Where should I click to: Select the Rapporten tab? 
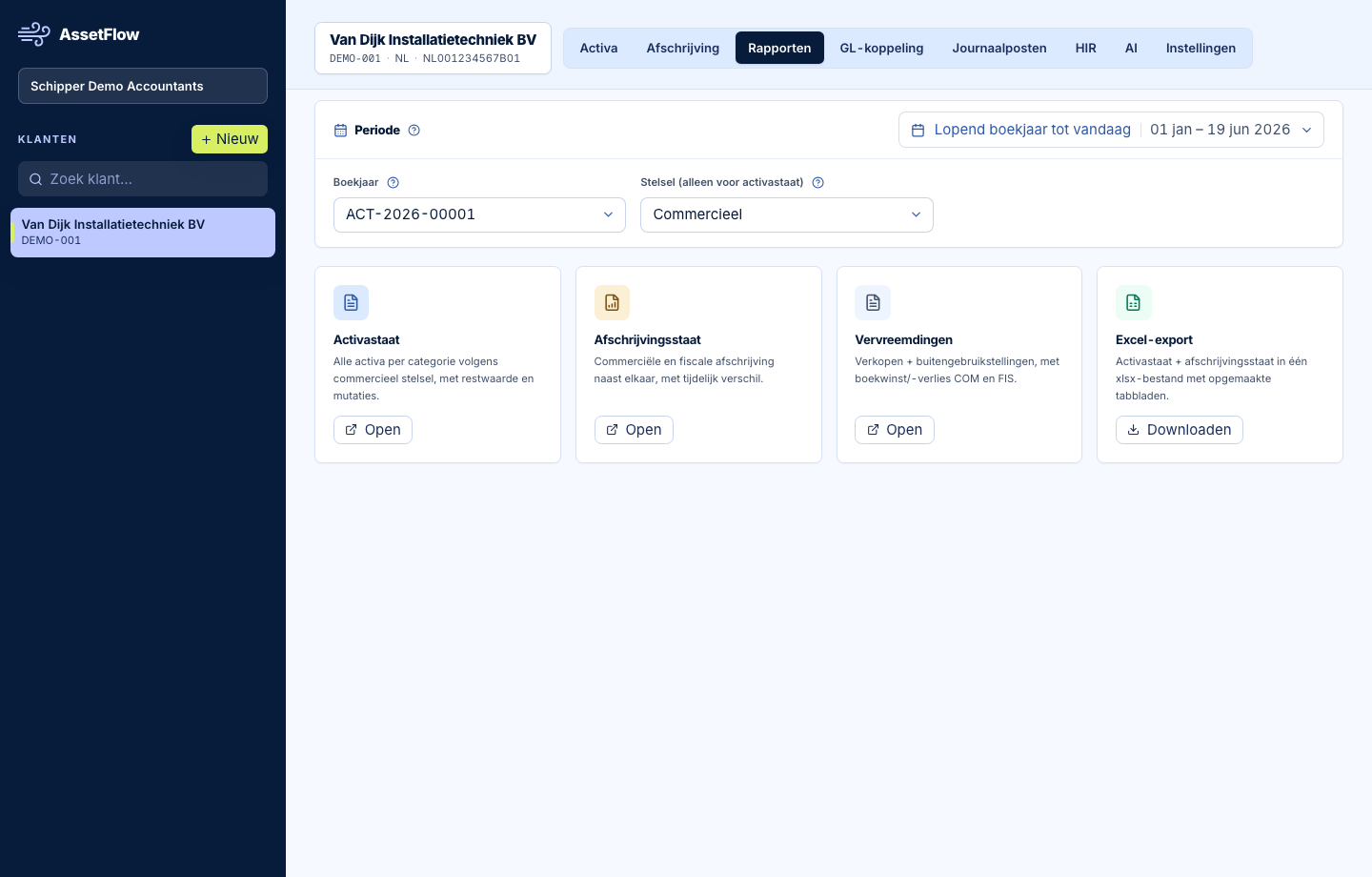(x=779, y=48)
